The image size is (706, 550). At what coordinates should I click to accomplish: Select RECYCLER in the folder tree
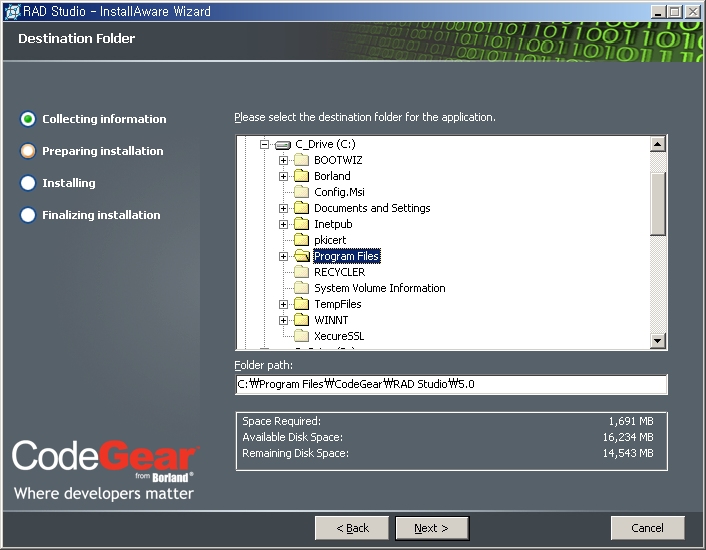(x=339, y=272)
